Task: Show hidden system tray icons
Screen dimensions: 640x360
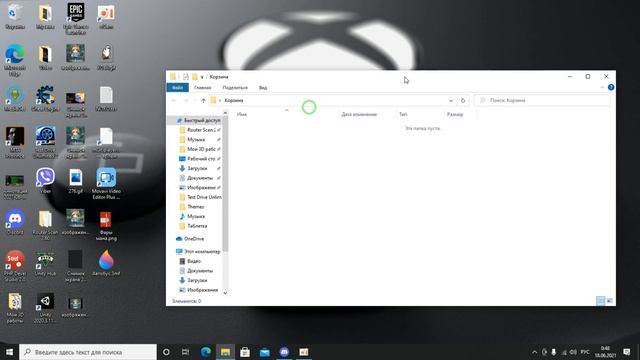Action: (534, 352)
